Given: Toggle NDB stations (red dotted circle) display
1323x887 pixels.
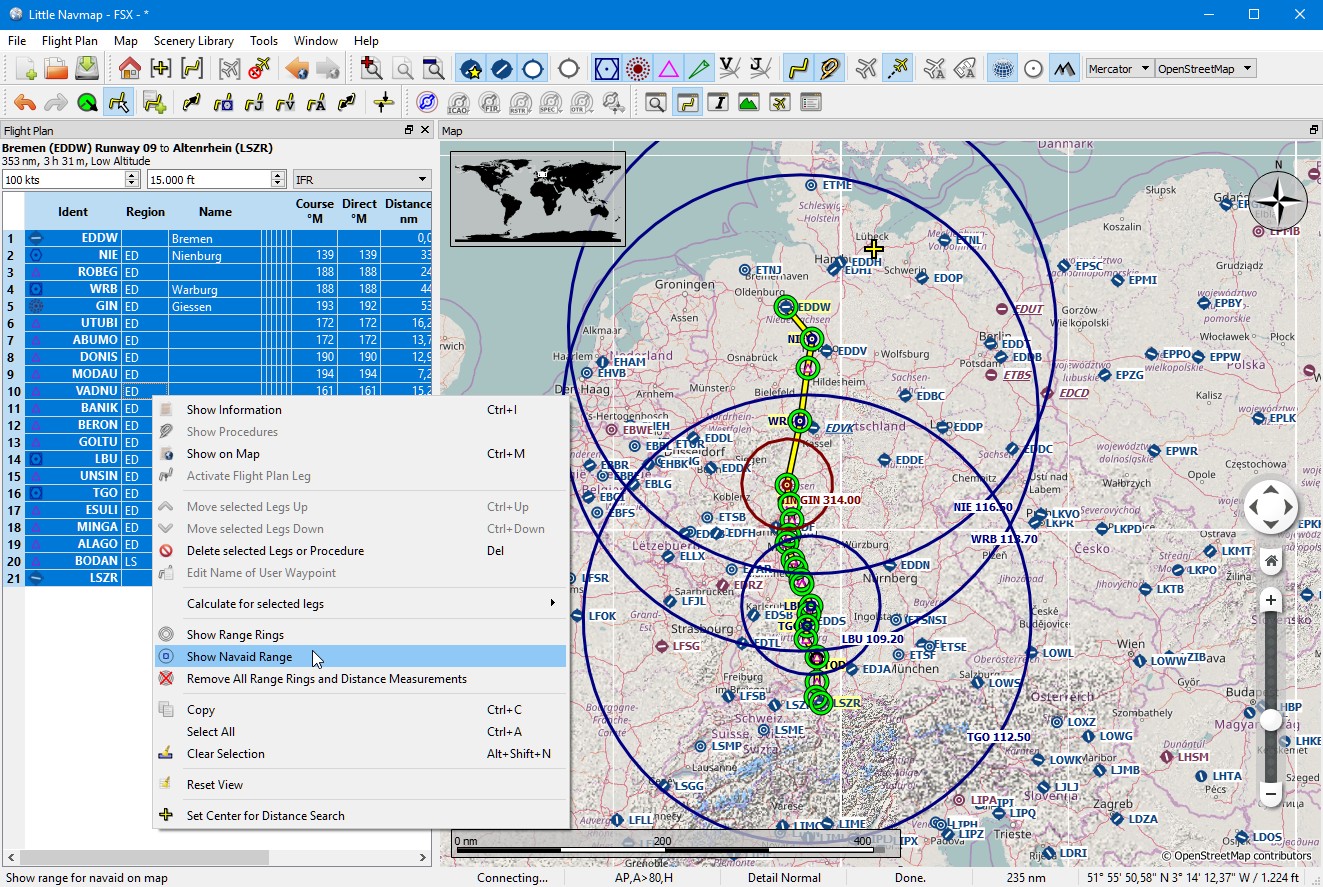Looking at the screenshot, I should coord(637,69).
